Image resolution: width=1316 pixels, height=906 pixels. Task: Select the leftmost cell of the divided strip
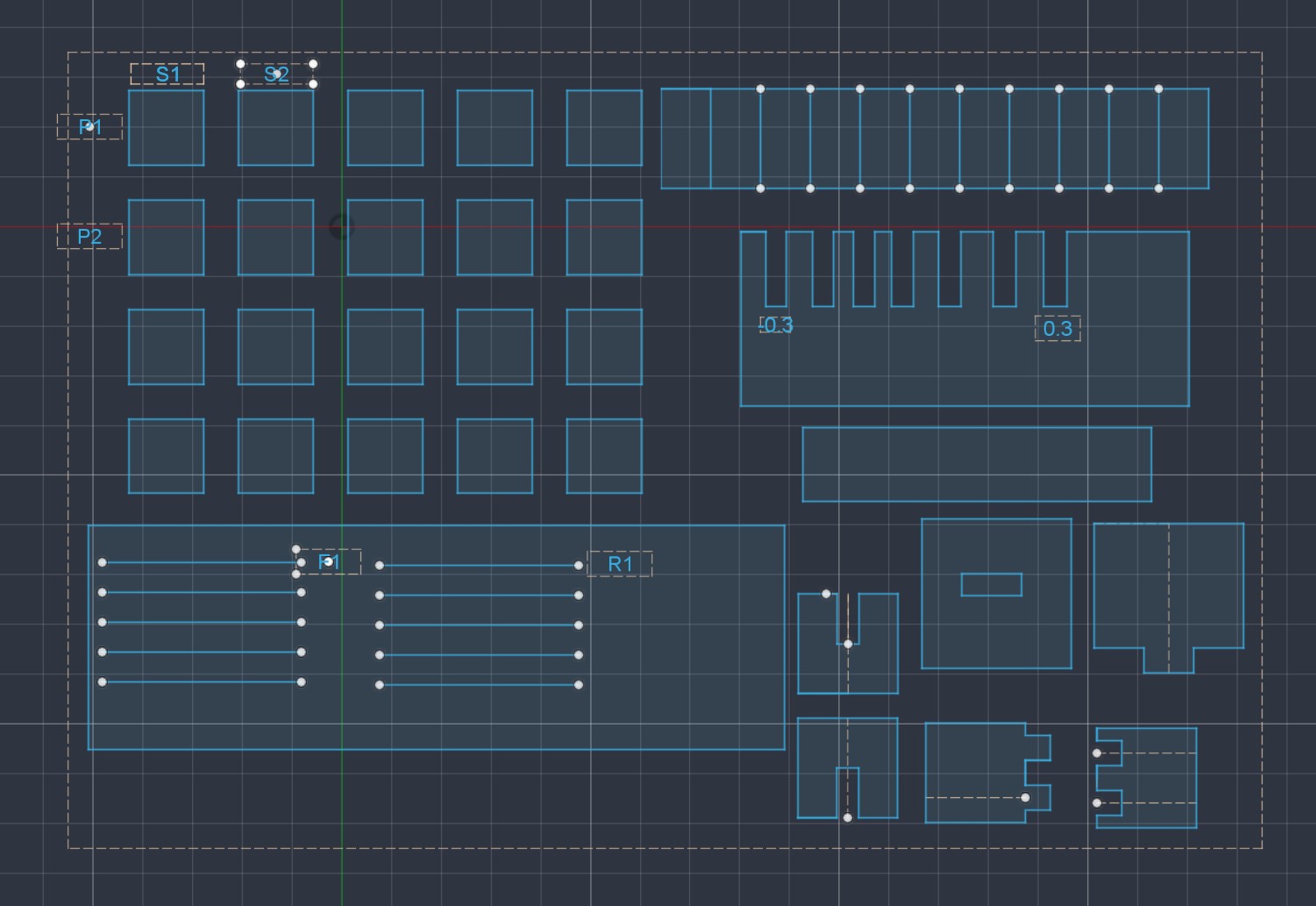coord(686,139)
